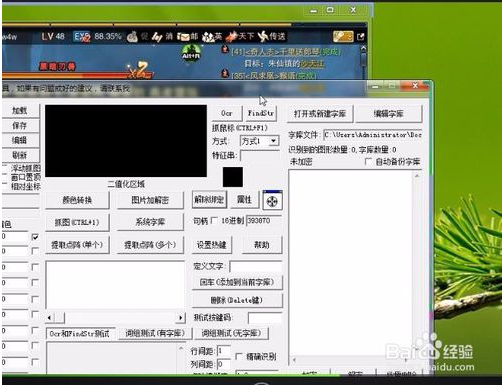Click the game quest list scroll-up arrow
This screenshot has height=386, width=502.
click(x=363, y=49)
